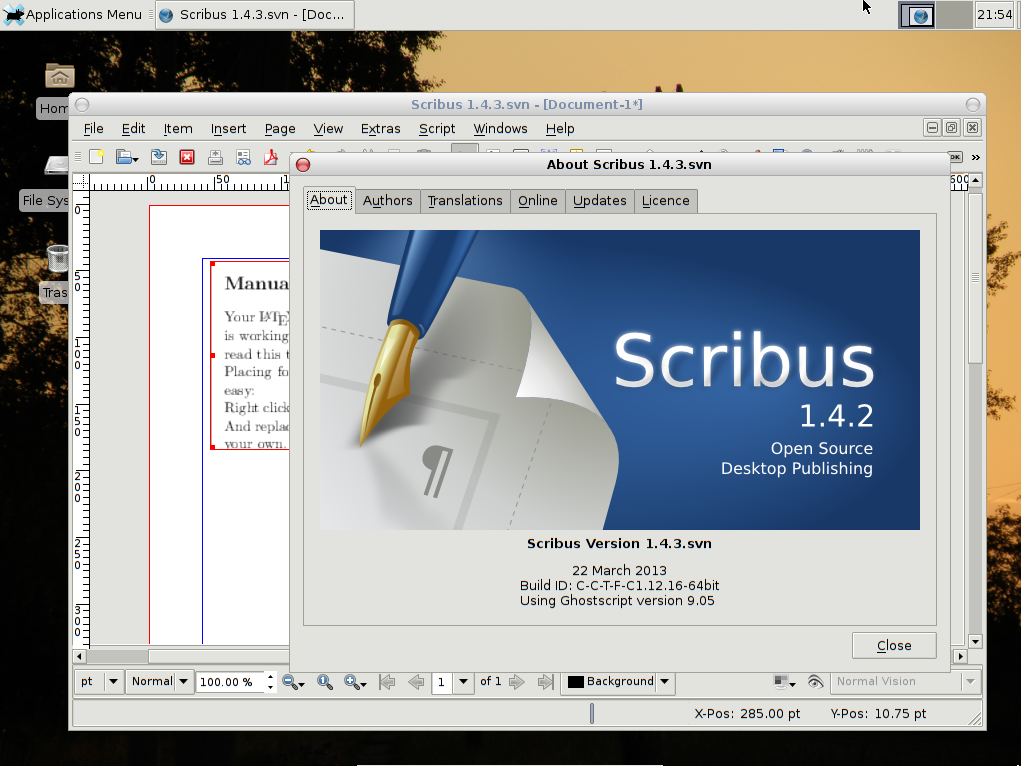Click the vertical scrollbar down arrow

[975, 642]
